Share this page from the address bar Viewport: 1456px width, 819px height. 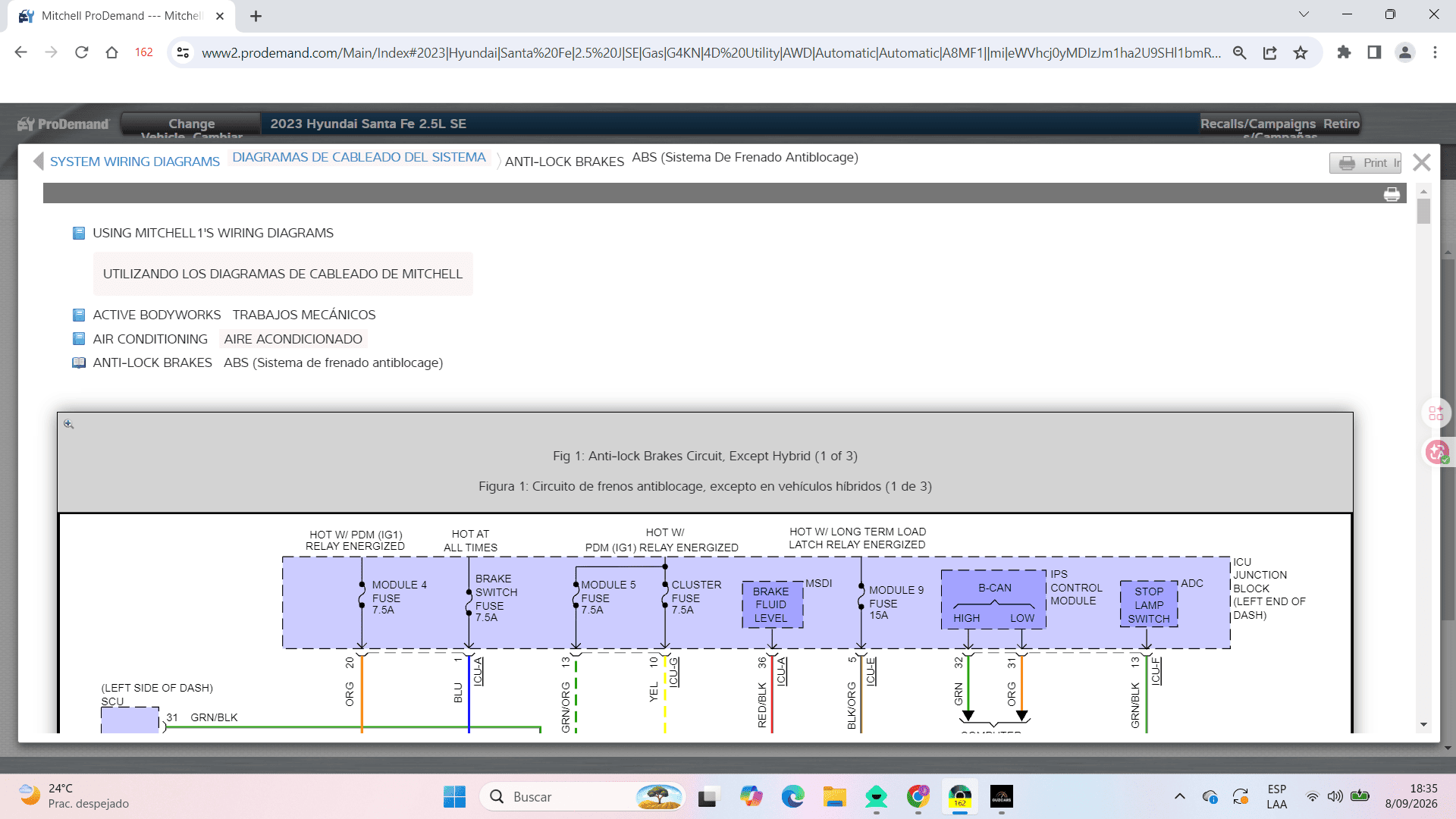pyautogui.click(x=1270, y=52)
